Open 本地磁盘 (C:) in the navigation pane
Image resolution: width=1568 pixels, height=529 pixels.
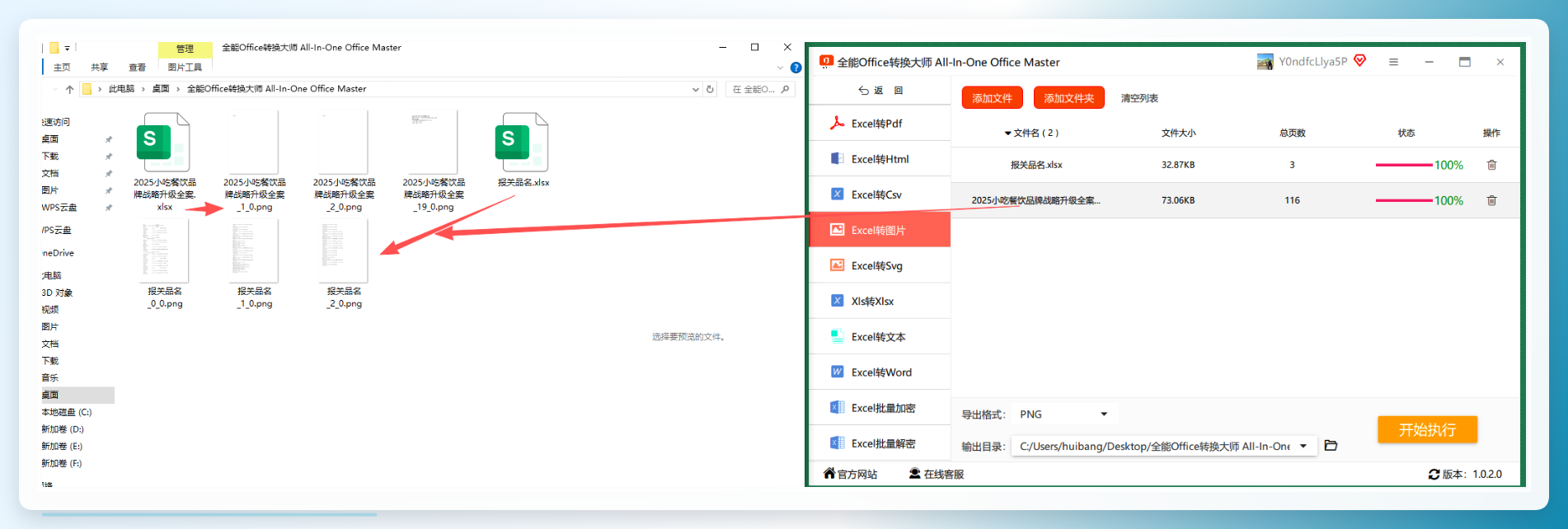click(x=67, y=412)
